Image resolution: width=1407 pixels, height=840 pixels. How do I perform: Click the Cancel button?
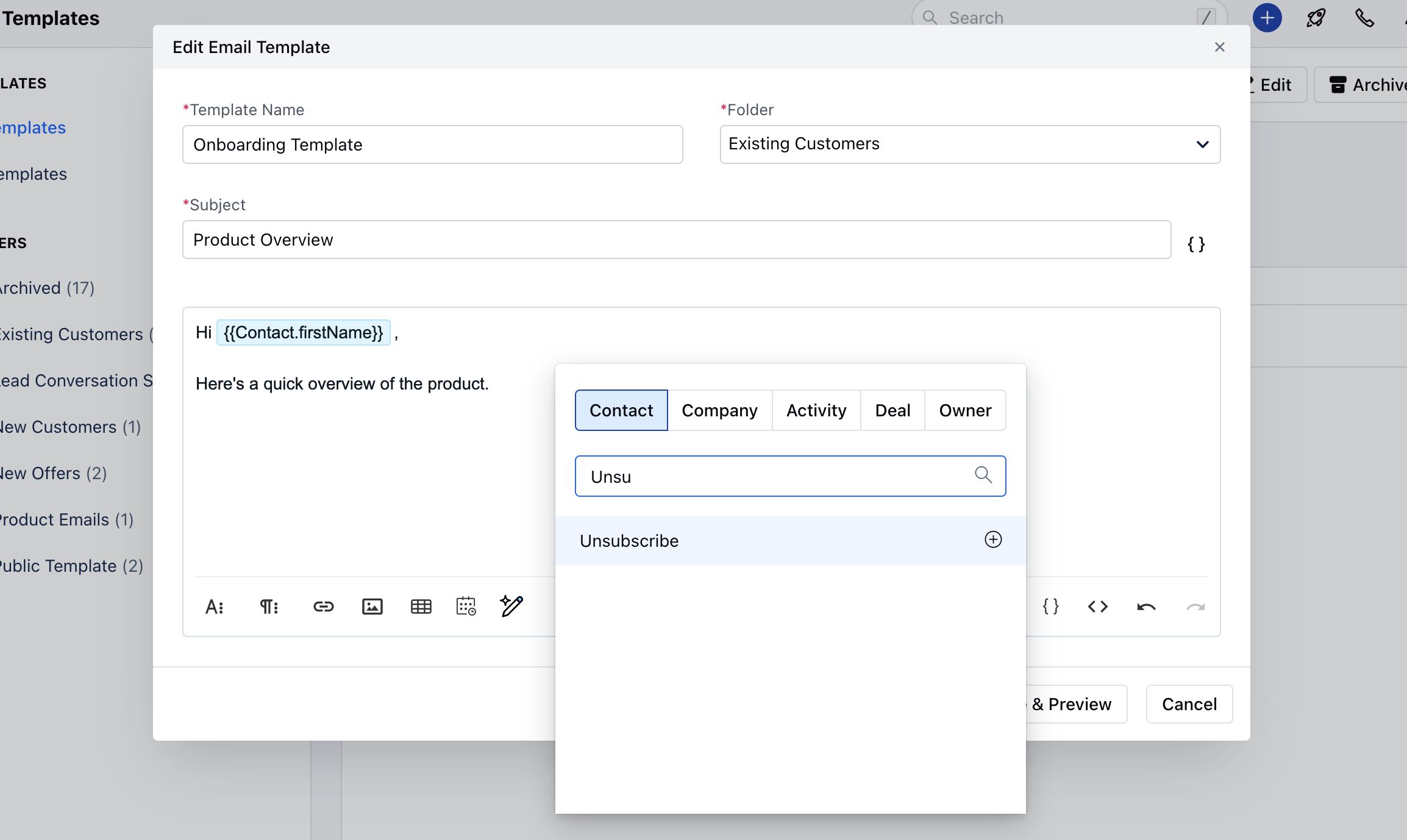[x=1189, y=704]
